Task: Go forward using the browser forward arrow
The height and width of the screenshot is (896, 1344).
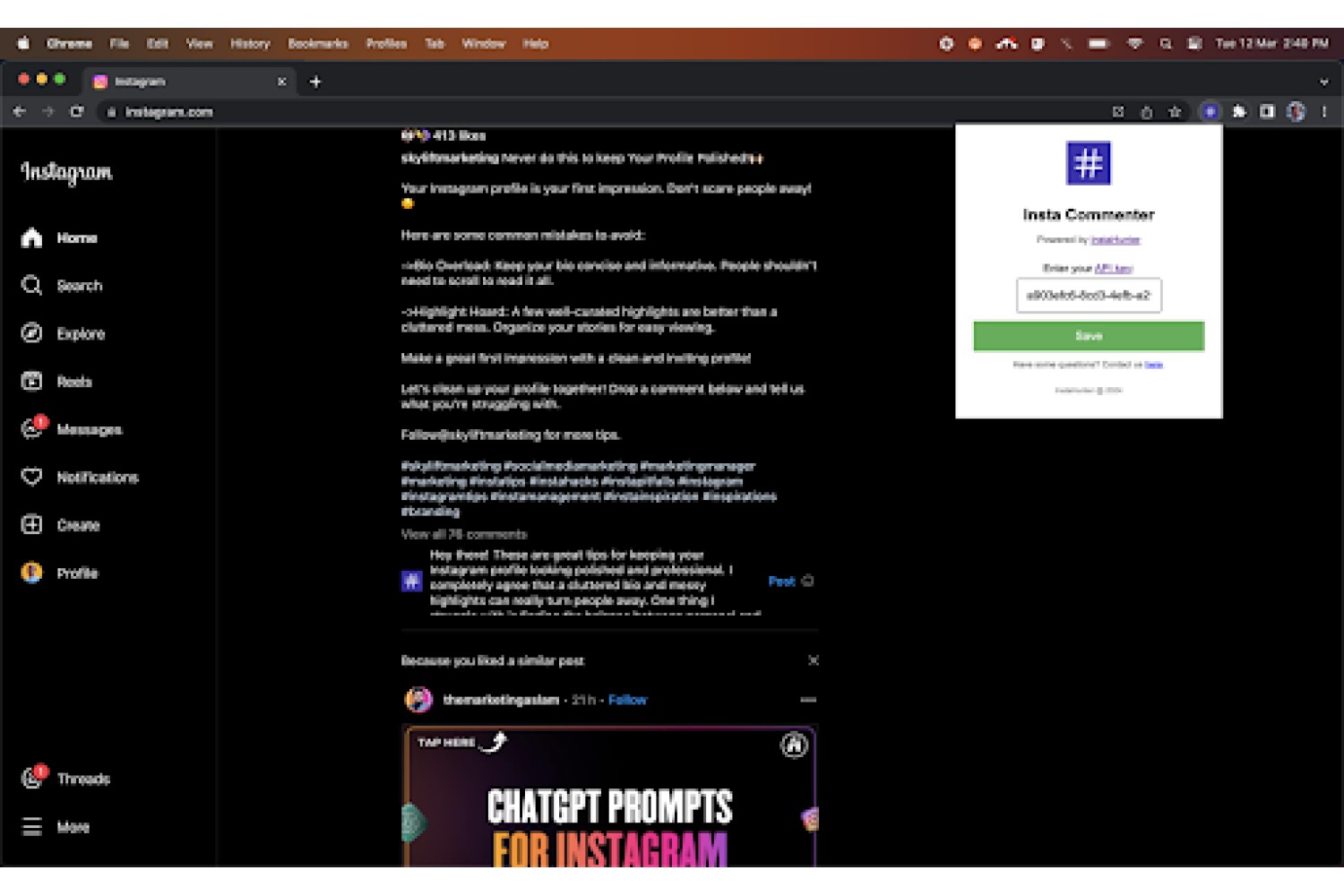Action: point(48,112)
